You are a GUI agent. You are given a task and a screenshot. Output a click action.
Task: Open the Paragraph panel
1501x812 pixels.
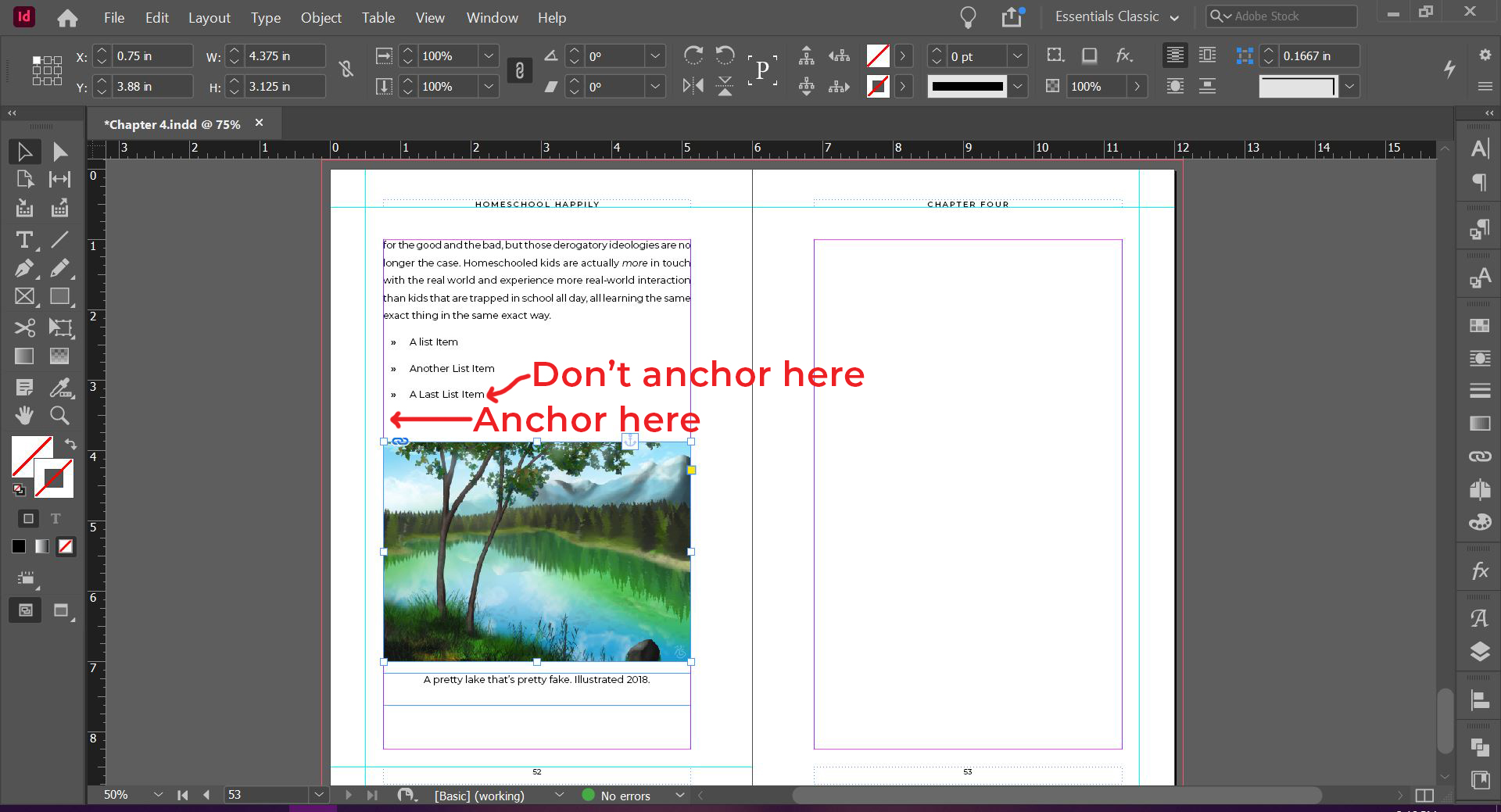point(1479,181)
